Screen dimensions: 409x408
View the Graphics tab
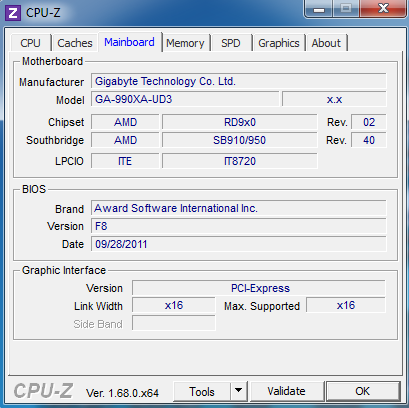[279, 43]
